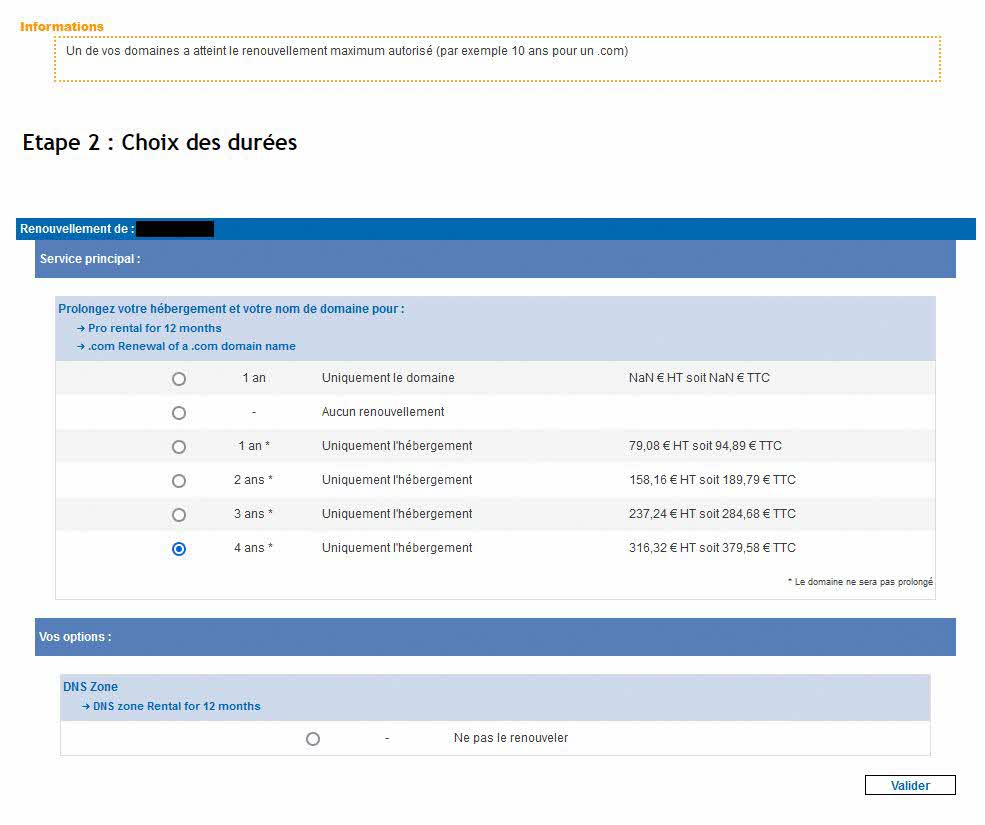Click the NaN € HT price text
Screen dimensions: 985x825
(699, 378)
